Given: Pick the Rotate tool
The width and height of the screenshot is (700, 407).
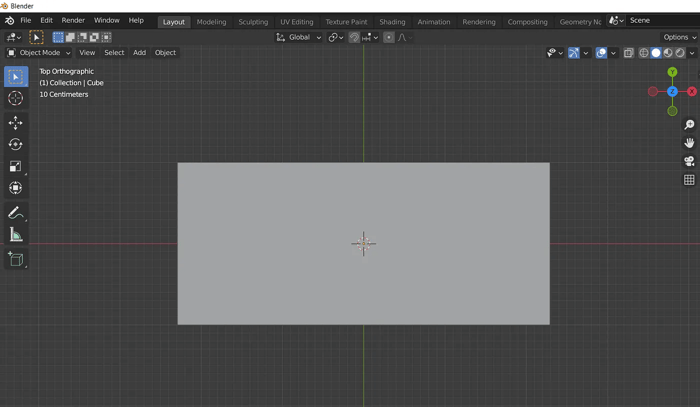Looking at the screenshot, I should coord(15,144).
